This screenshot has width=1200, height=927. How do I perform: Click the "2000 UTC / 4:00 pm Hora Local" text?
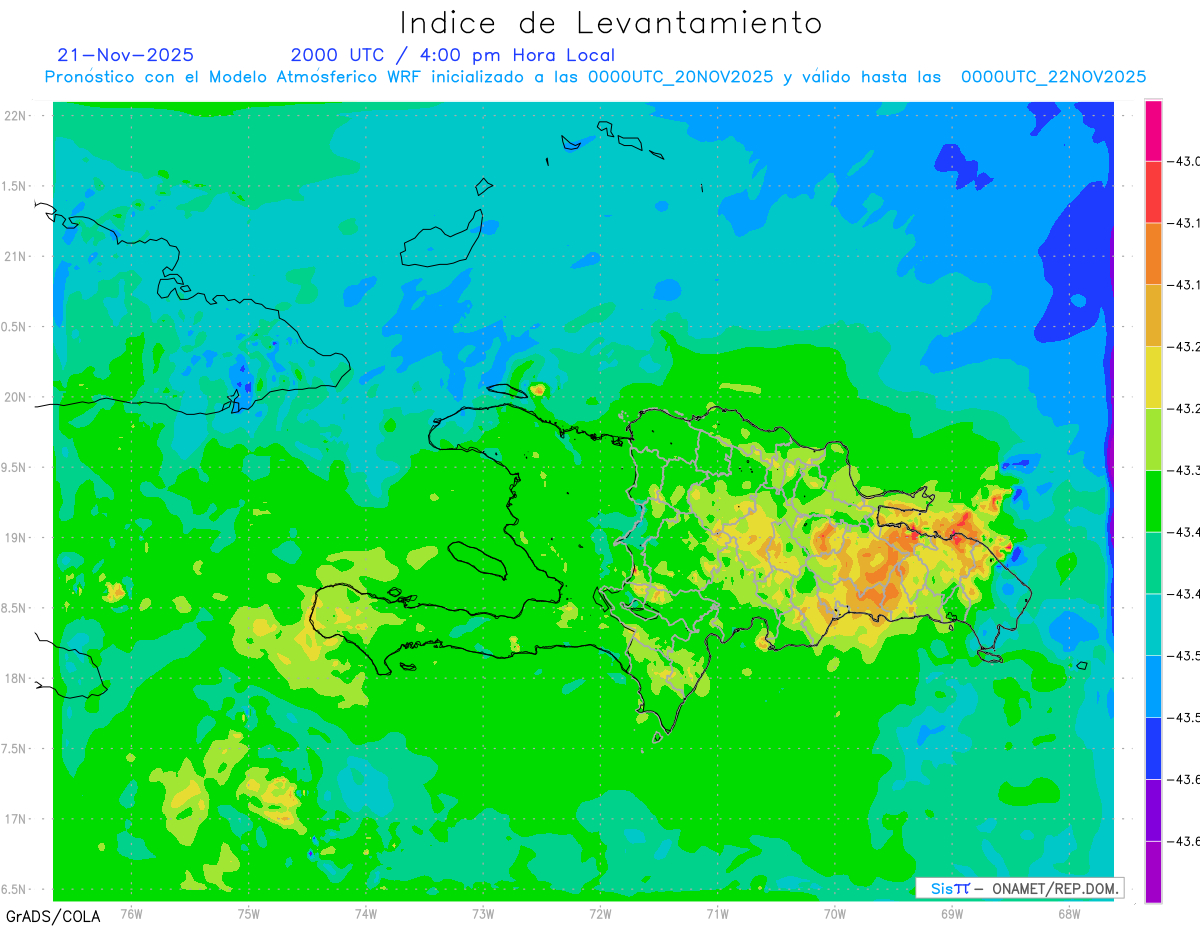click(x=453, y=56)
